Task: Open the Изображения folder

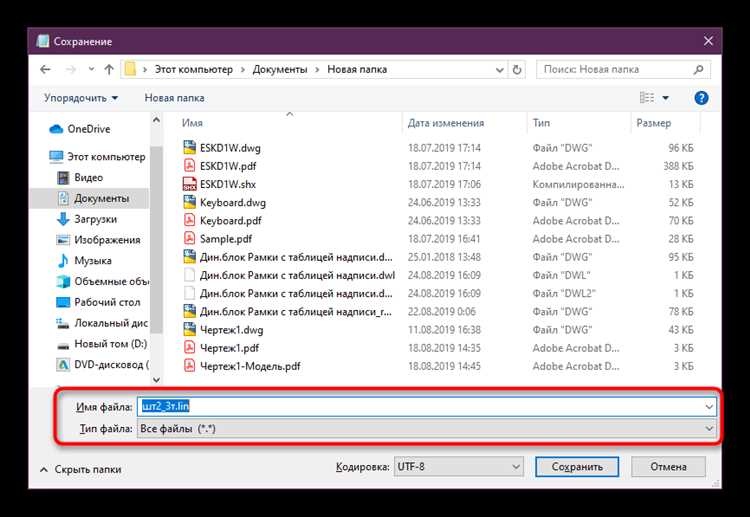Action: pyautogui.click(x=98, y=240)
